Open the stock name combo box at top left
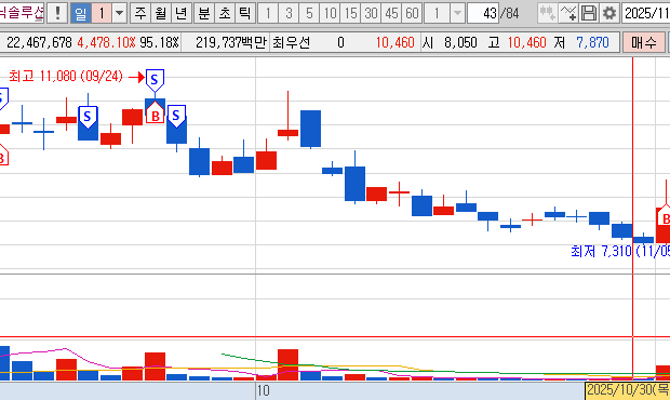The height and width of the screenshot is (400, 670). click(x=22, y=13)
